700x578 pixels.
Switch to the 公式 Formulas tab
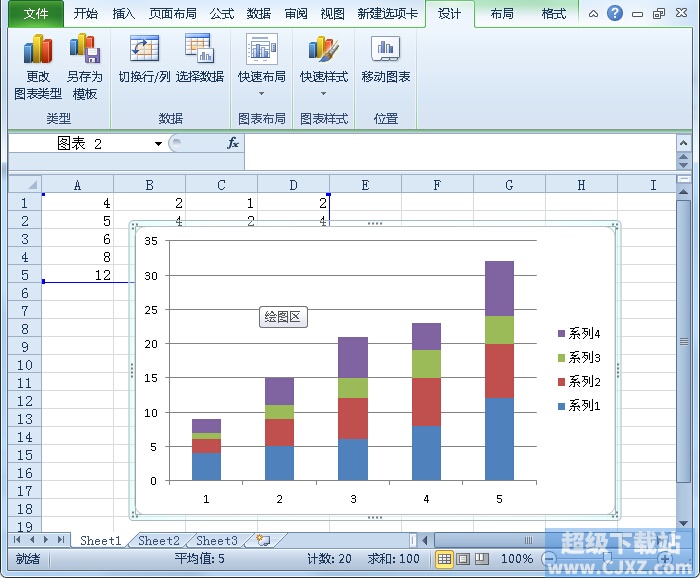tap(222, 14)
